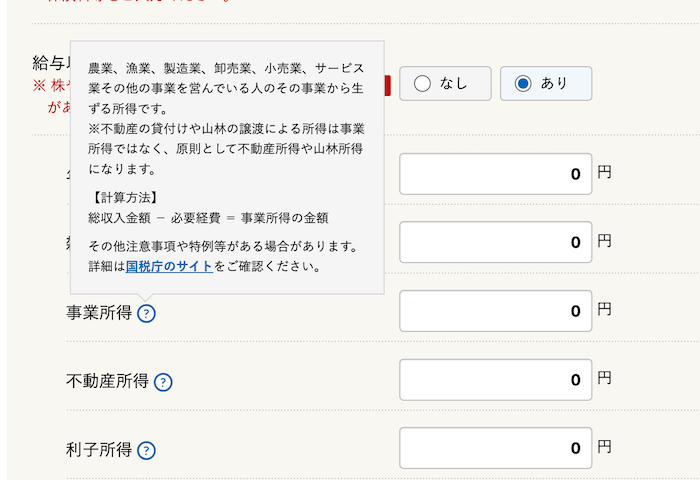Click the 【計算方法】 heading in the tooltip
Image resolution: width=700 pixels, height=480 pixels.
123,196
